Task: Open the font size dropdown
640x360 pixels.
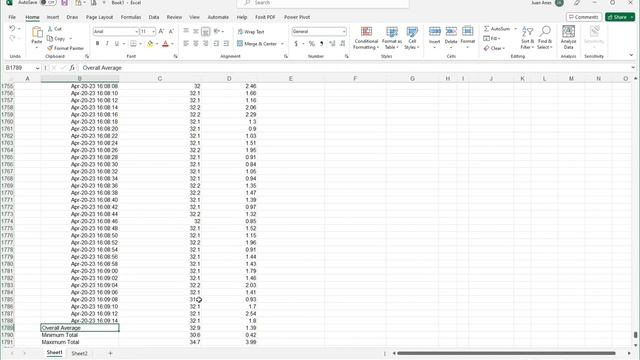Action: (x=153, y=31)
